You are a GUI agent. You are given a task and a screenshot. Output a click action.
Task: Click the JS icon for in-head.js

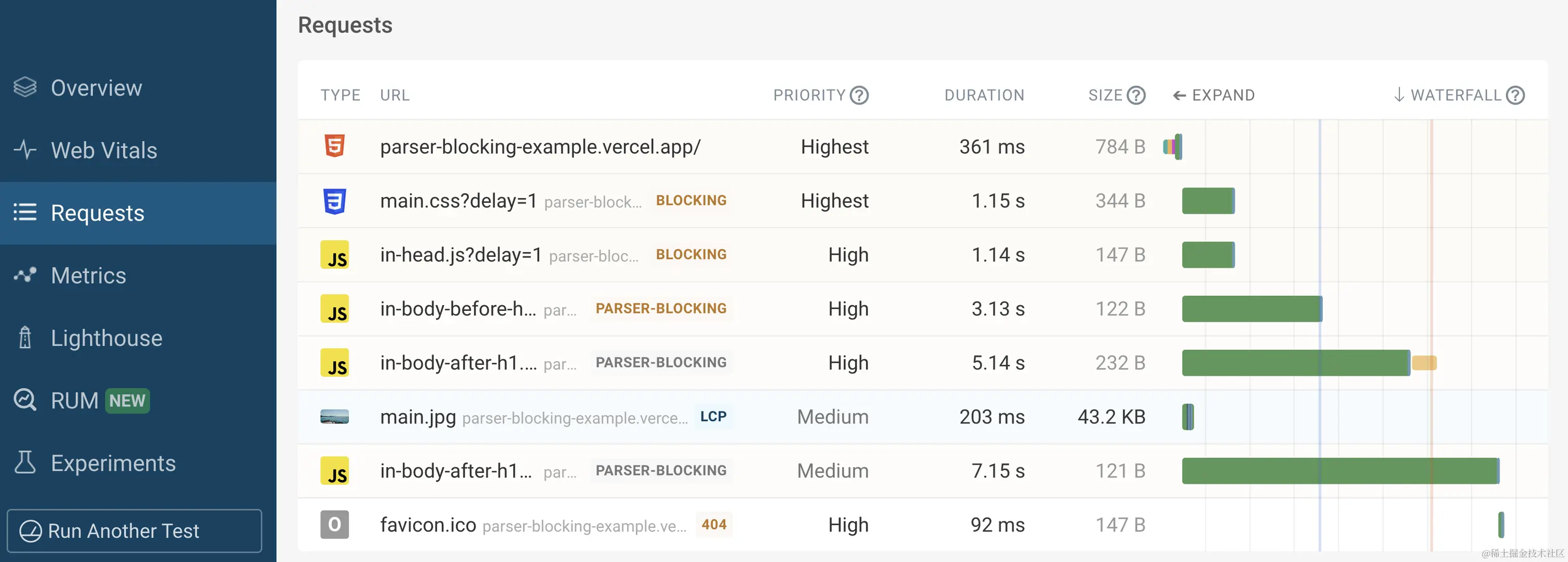click(334, 255)
